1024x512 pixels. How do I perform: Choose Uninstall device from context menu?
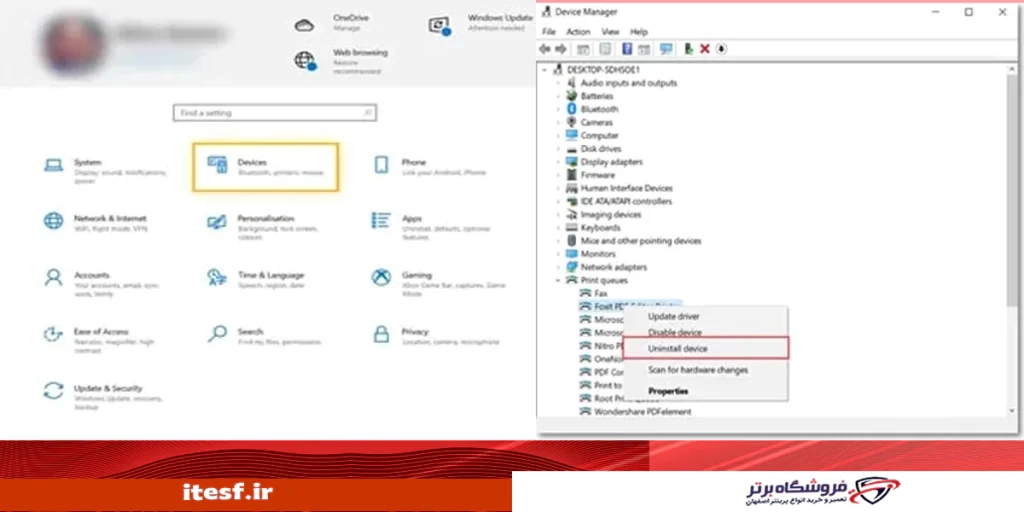pos(677,348)
